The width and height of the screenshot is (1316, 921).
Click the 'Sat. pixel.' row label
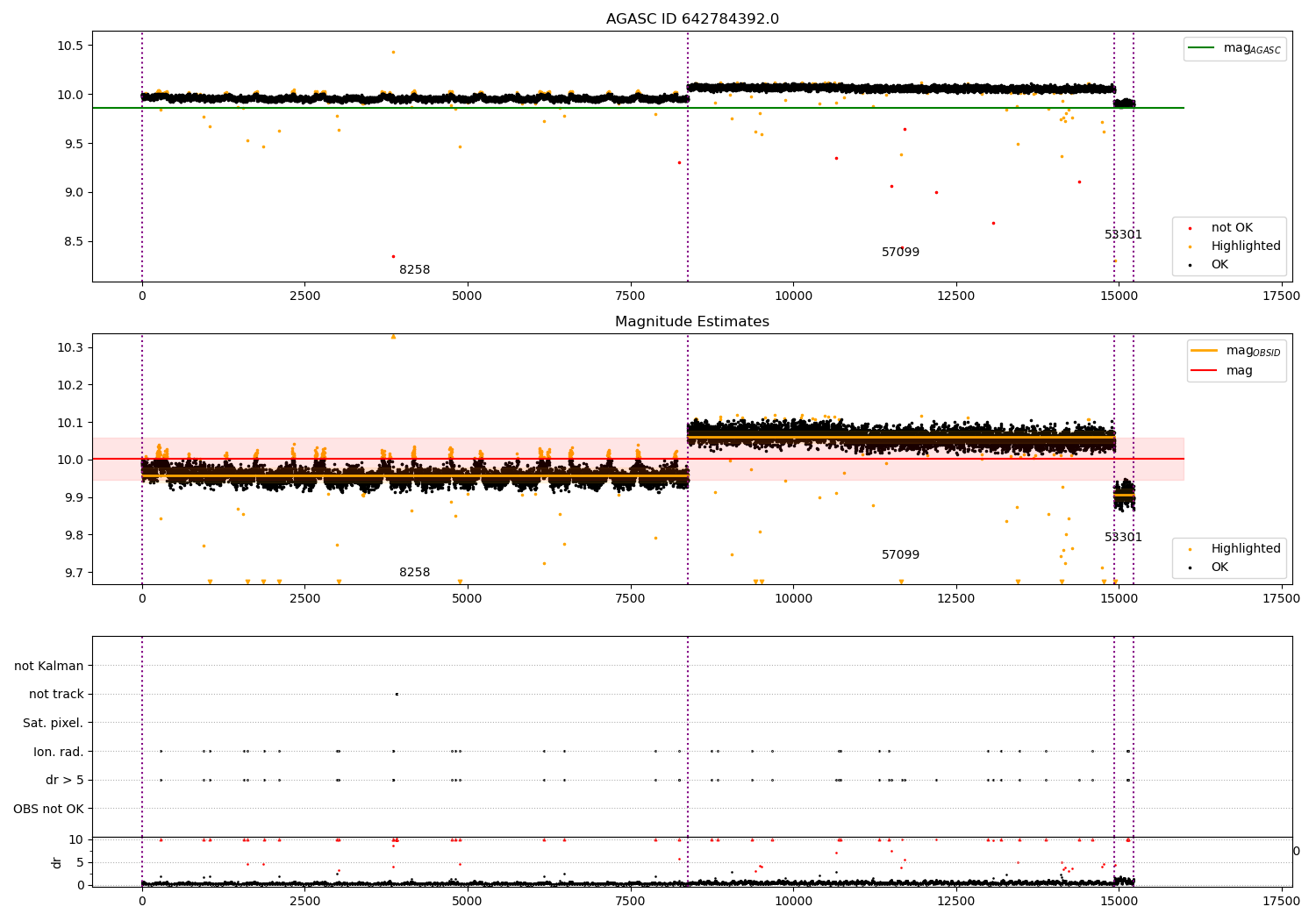54,724
